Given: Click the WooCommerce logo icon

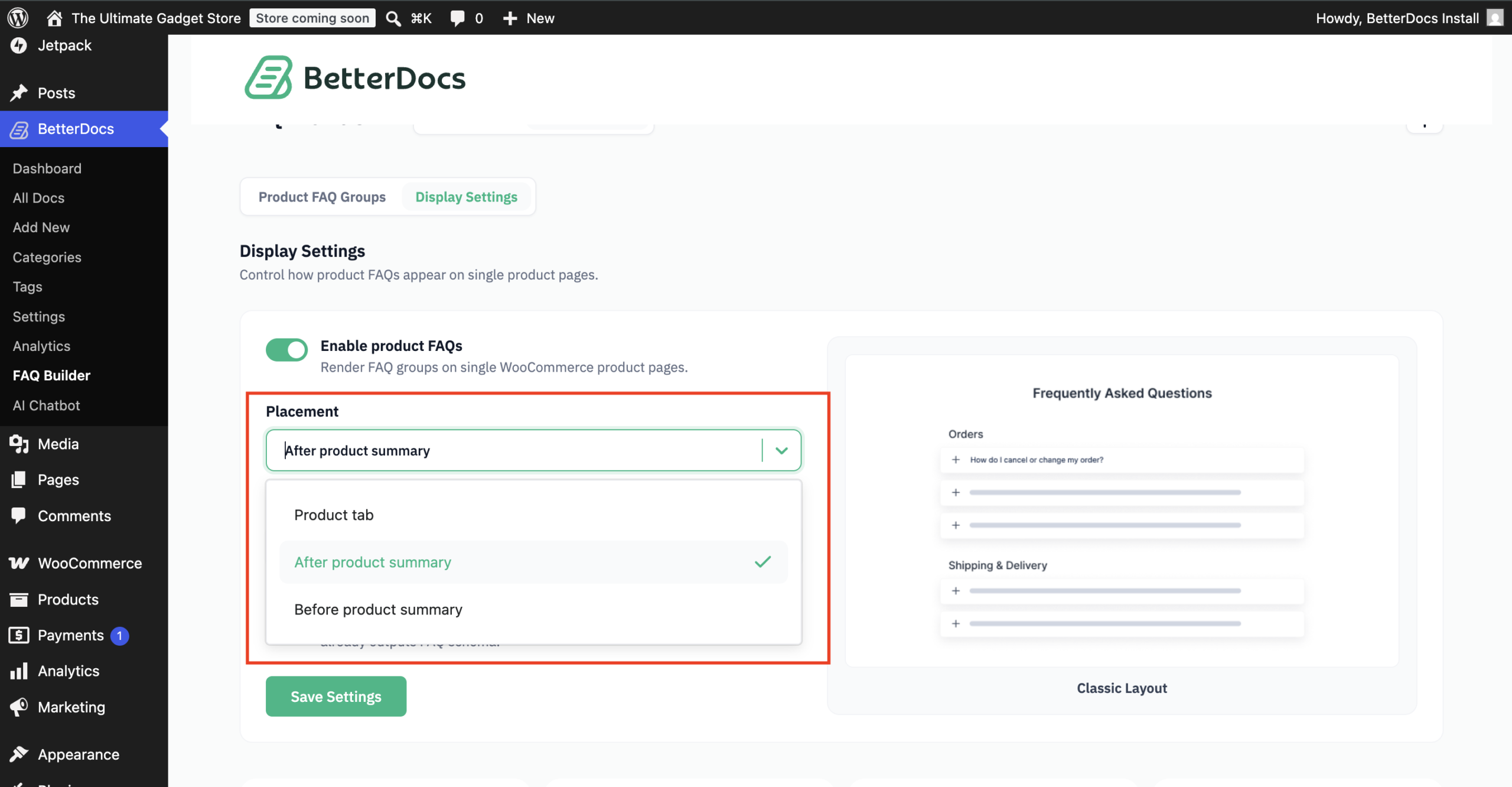Looking at the screenshot, I should click(x=19, y=563).
